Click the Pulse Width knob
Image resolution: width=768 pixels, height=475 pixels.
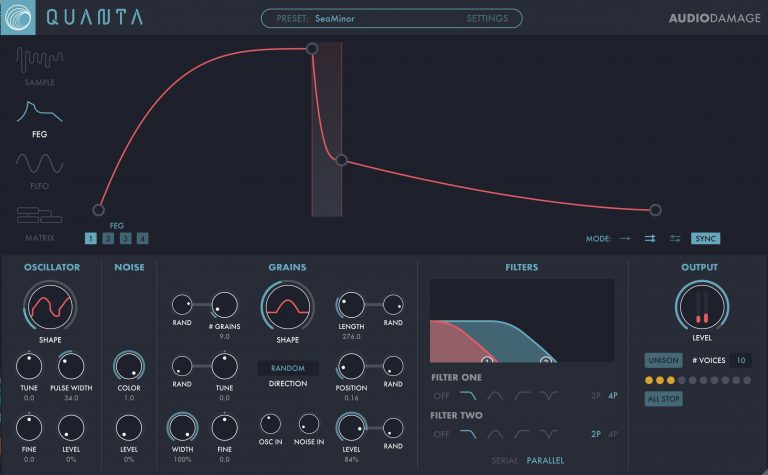(x=71, y=366)
